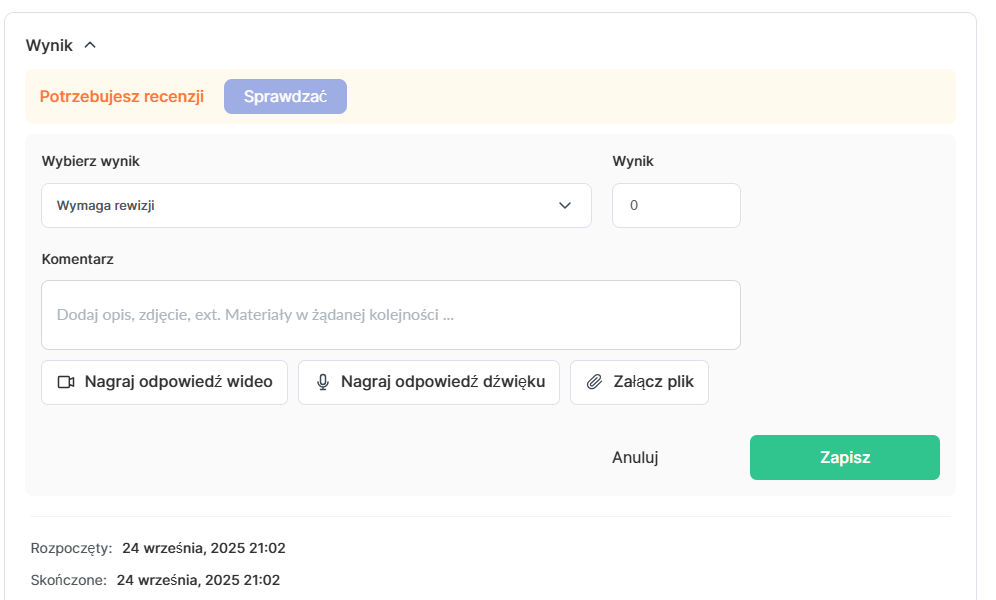Click the Rozpoczęty date value
This screenshot has height=600, width=996.
(x=204, y=548)
